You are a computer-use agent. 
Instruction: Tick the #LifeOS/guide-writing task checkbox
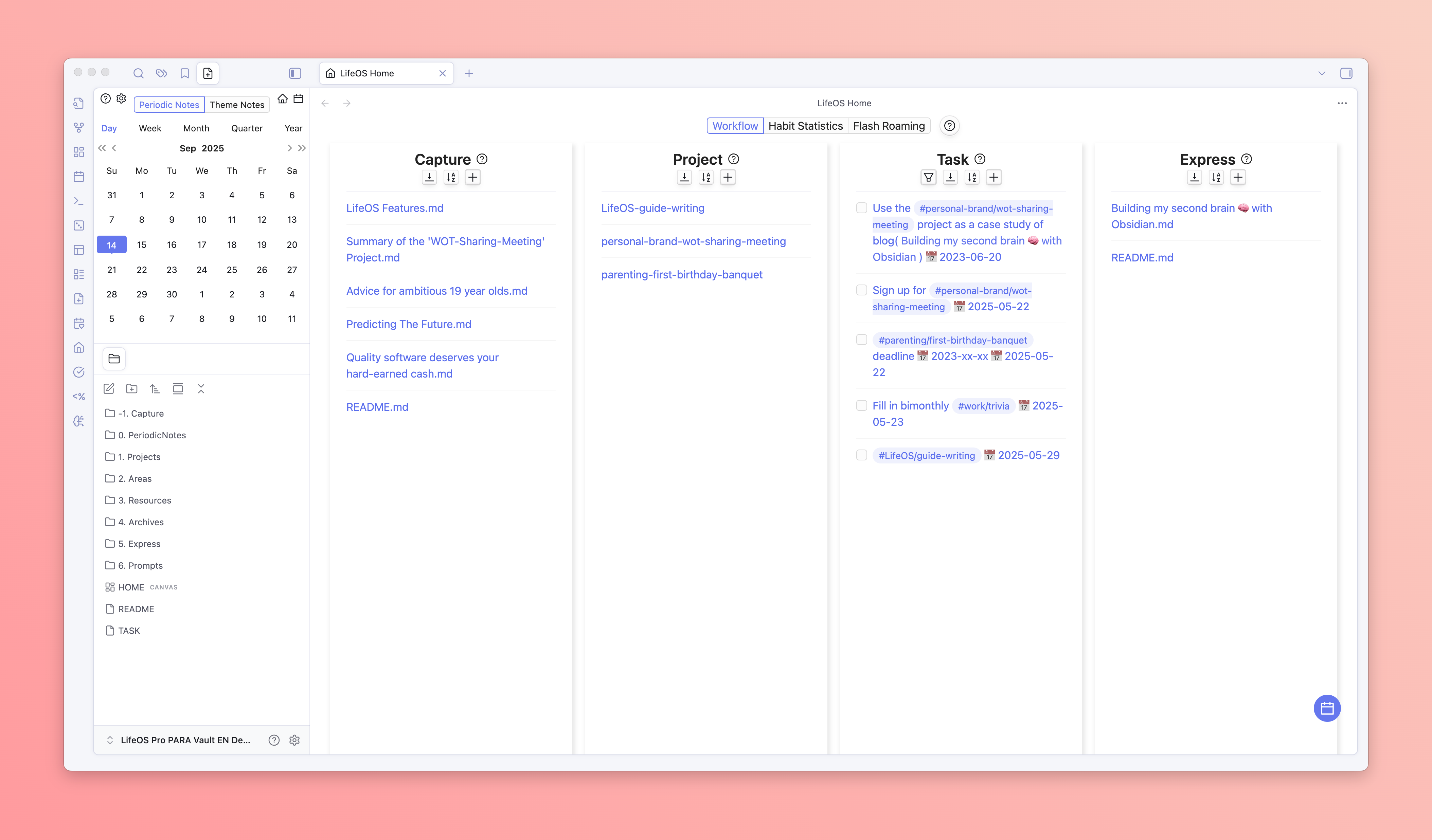[x=861, y=455]
